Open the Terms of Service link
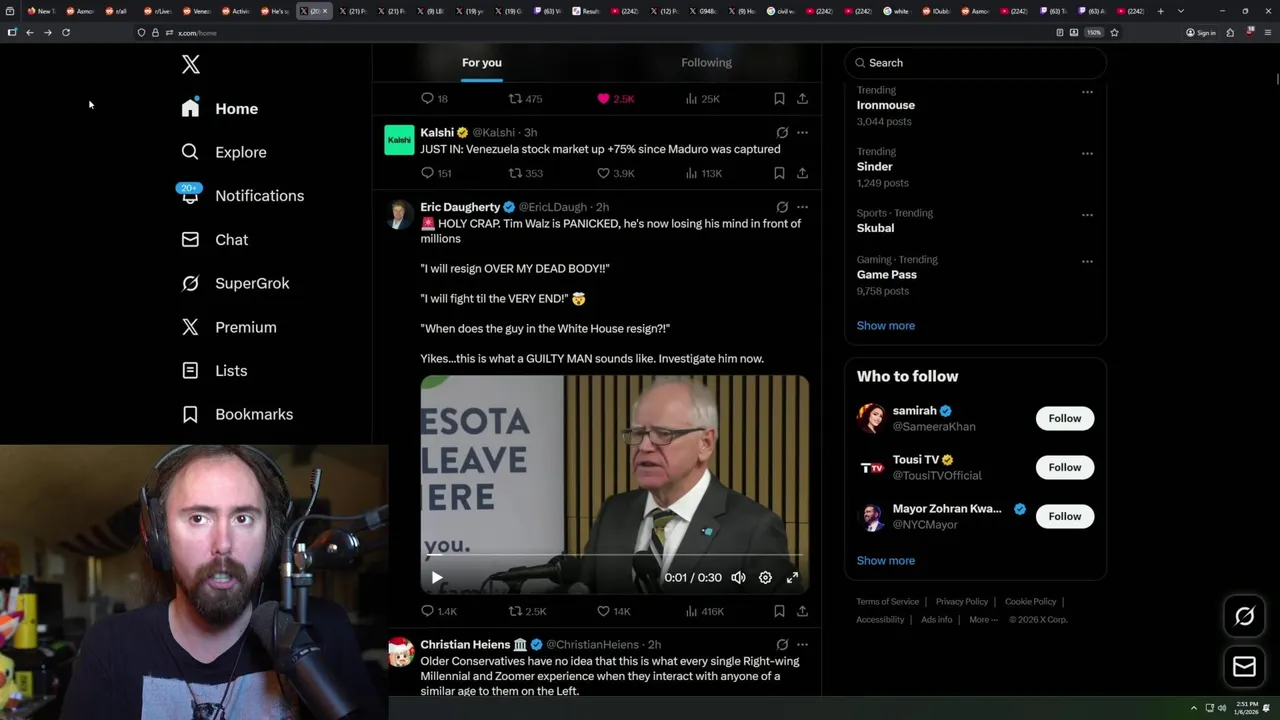Viewport: 1280px width, 720px height. 887,602
